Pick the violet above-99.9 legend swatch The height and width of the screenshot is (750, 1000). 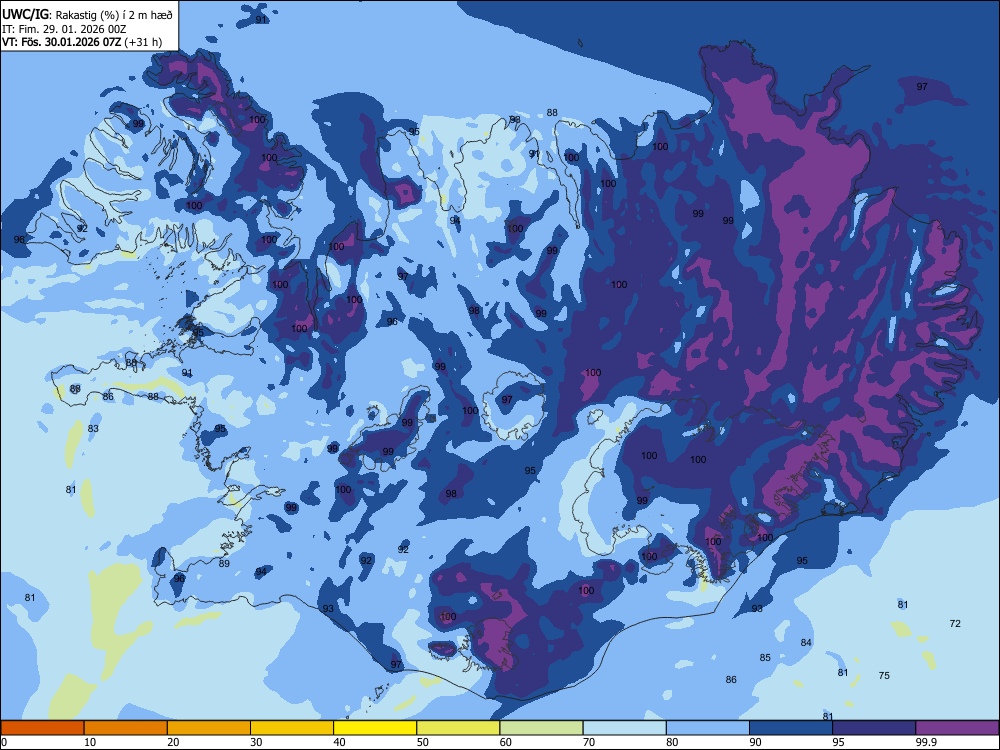click(x=957, y=728)
